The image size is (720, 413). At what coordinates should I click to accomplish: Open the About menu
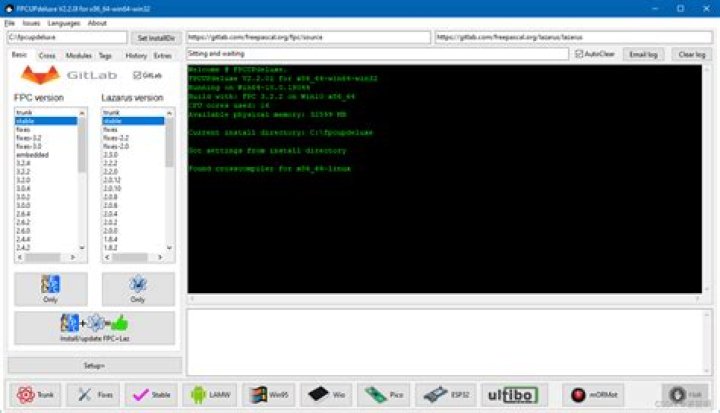point(97,23)
